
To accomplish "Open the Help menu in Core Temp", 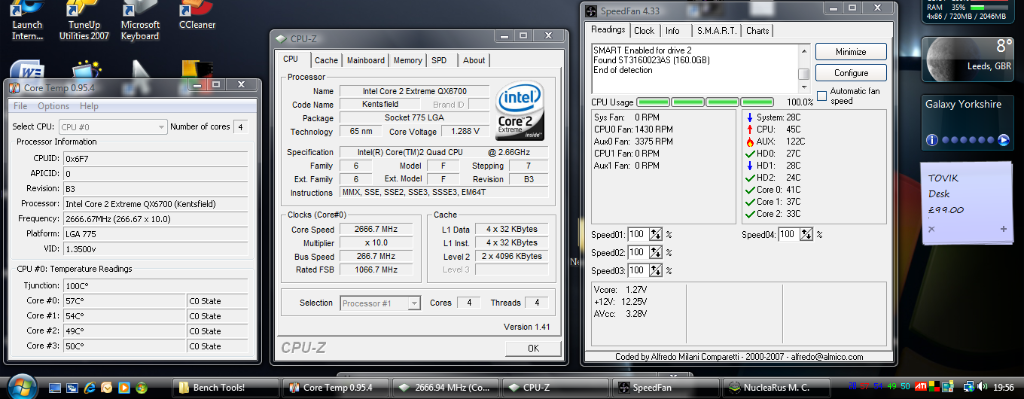I will click(89, 106).
